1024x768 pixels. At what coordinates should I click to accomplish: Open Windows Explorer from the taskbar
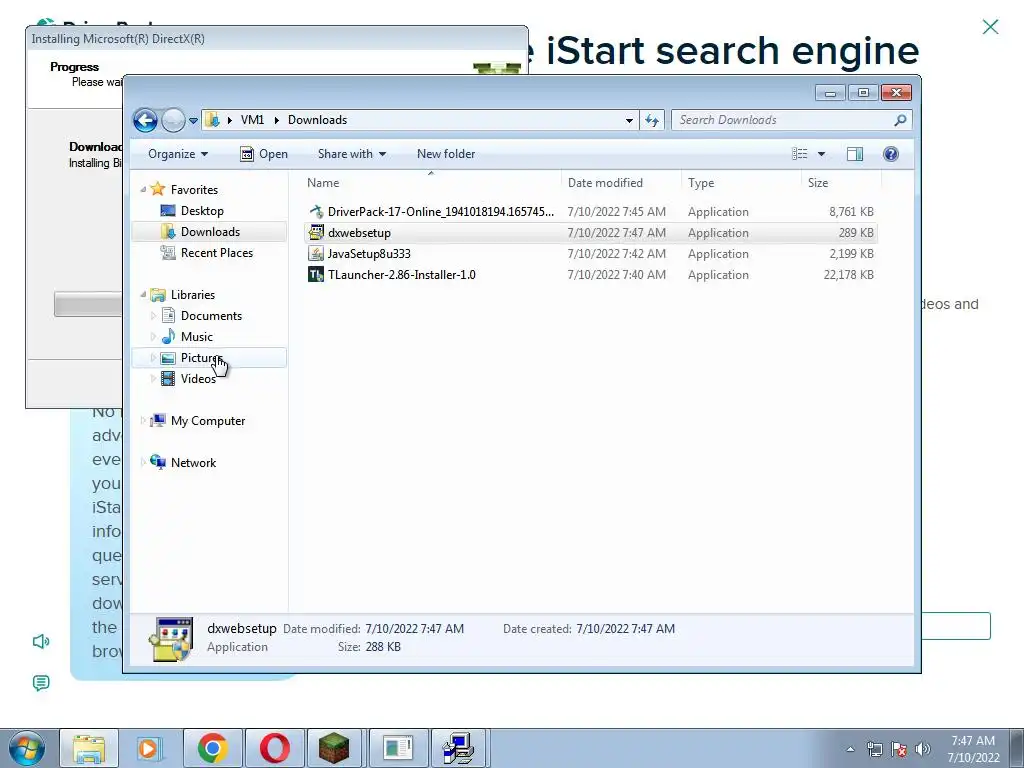click(x=89, y=748)
